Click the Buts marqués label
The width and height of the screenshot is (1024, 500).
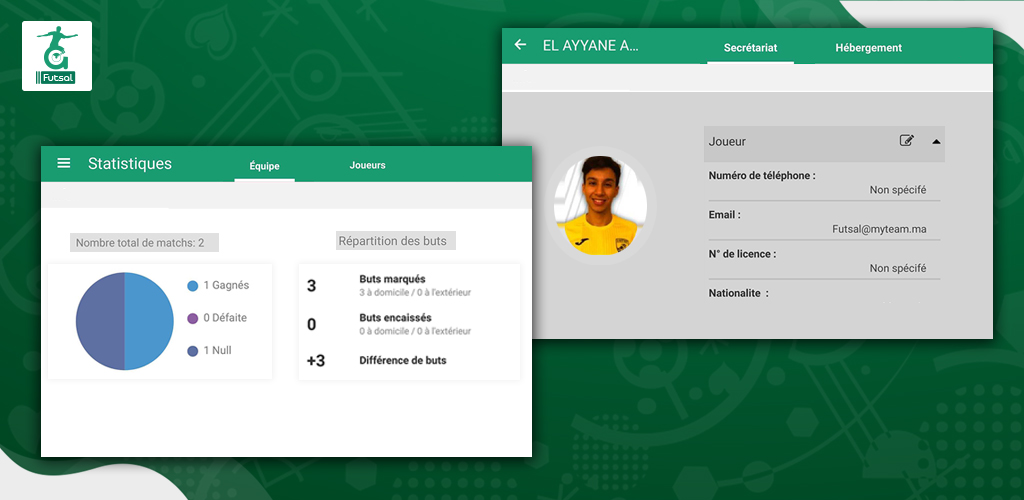point(392,279)
